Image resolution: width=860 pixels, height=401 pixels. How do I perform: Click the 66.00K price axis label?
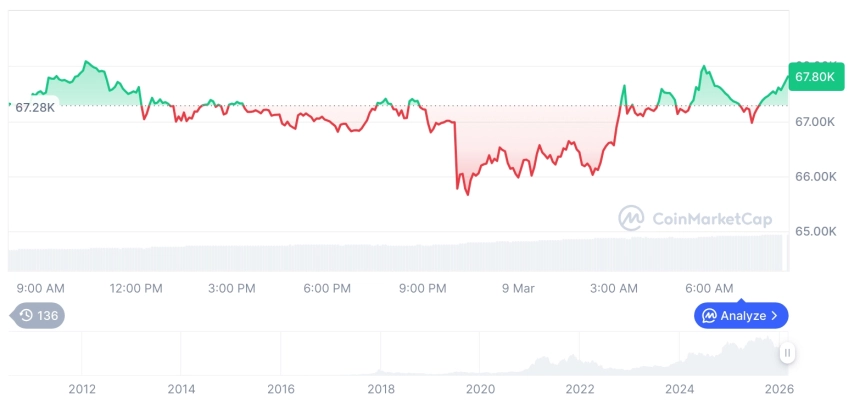(814, 177)
